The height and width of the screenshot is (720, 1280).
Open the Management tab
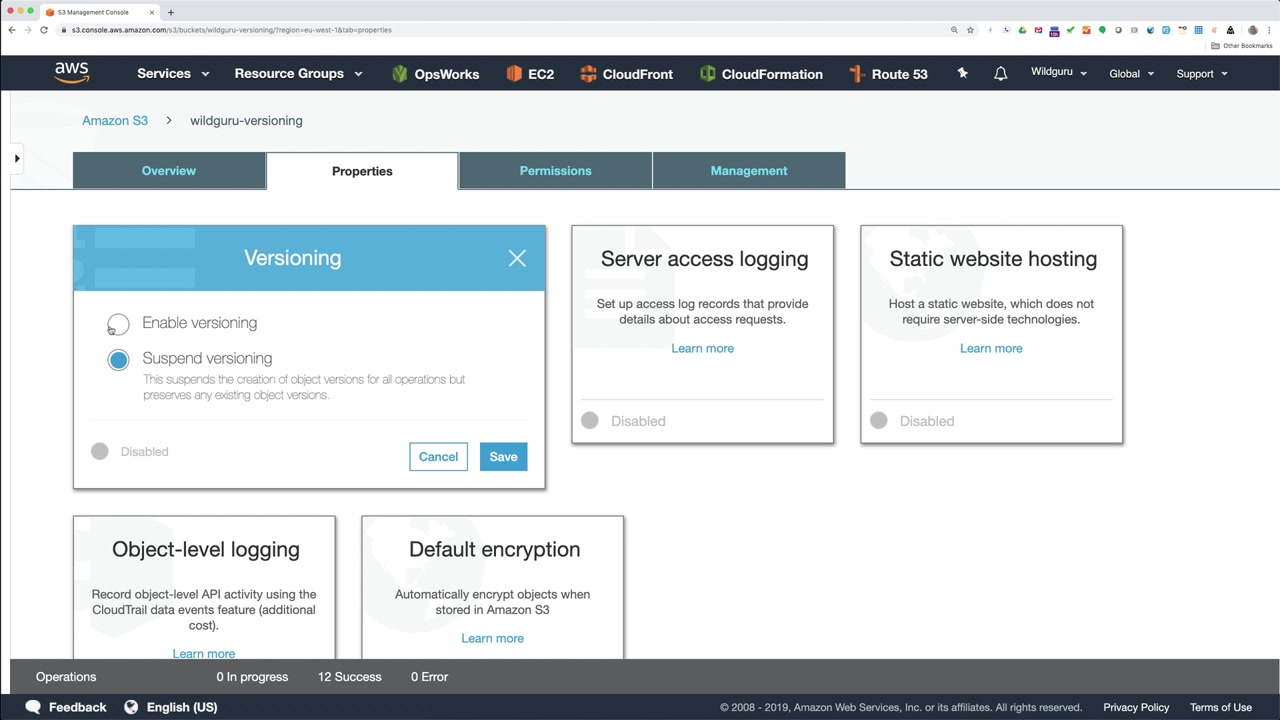click(749, 171)
